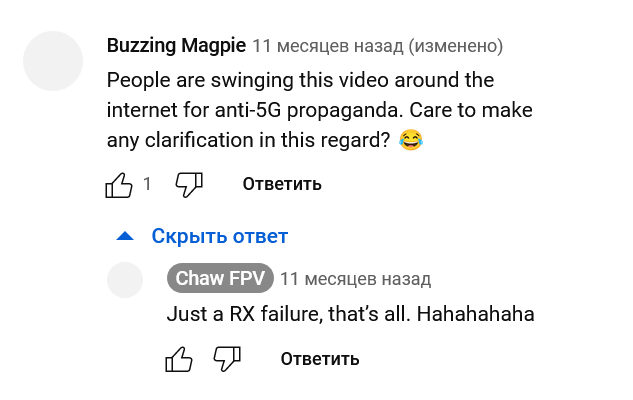
Task: Click the anti-5G propaganda comment text
Action: tap(320, 110)
